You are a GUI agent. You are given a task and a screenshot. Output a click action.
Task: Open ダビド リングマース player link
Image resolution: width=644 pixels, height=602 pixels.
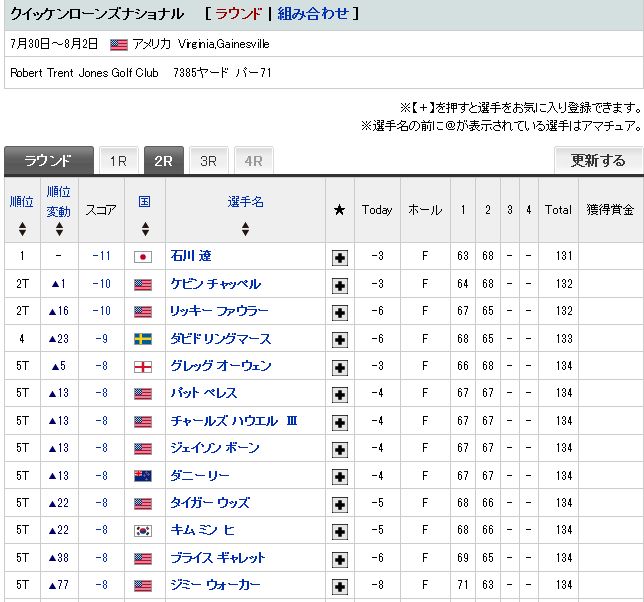[x=221, y=339]
